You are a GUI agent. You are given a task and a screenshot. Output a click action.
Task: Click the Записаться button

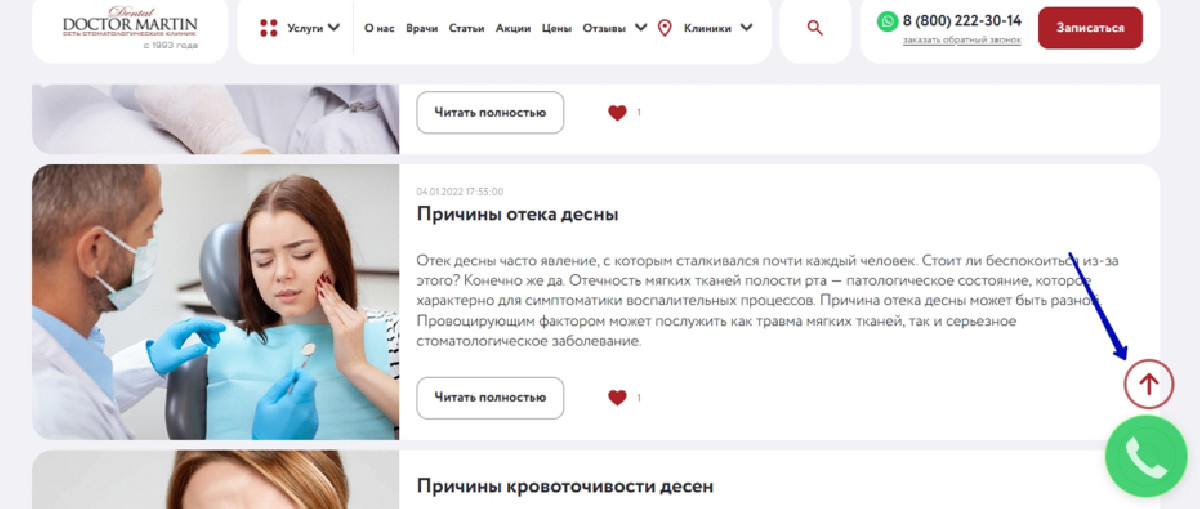(1090, 28)
